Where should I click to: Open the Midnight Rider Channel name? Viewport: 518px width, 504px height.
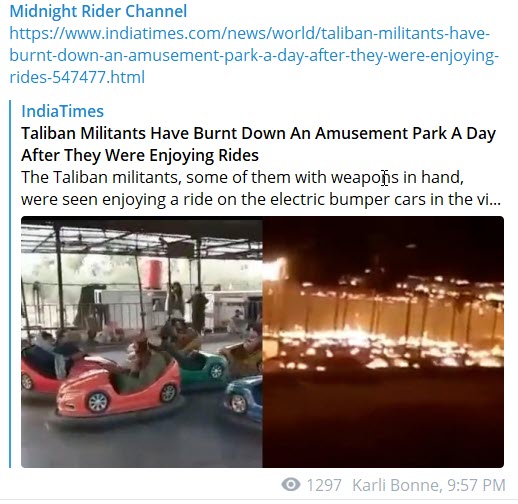(98, 11)
